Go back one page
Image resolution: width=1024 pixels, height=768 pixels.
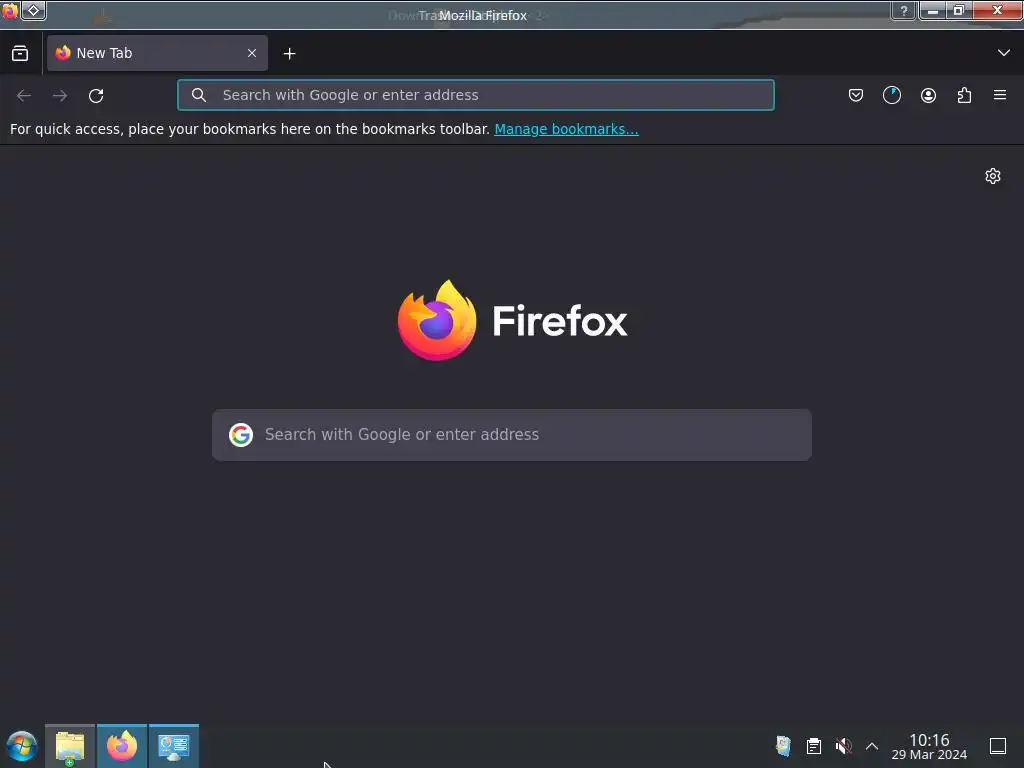24,95
